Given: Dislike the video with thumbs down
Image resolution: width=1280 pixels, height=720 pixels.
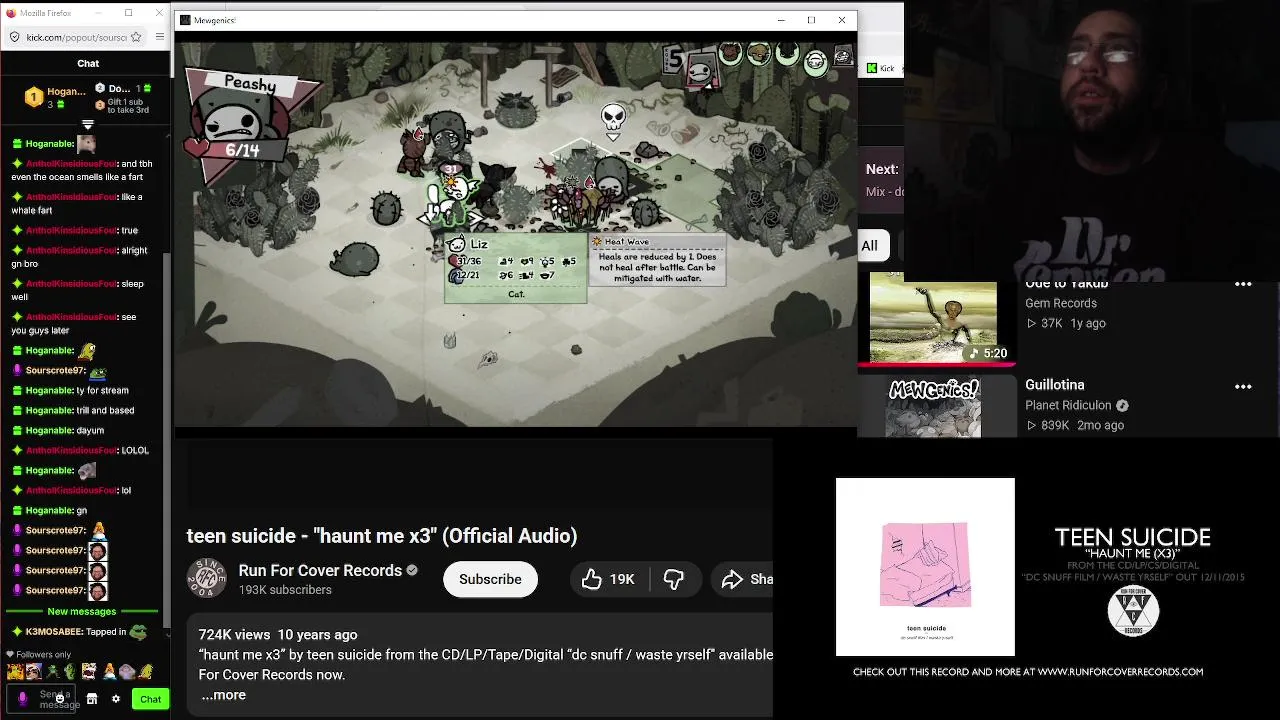Looking at the screenshot, I should pos(674,579).
